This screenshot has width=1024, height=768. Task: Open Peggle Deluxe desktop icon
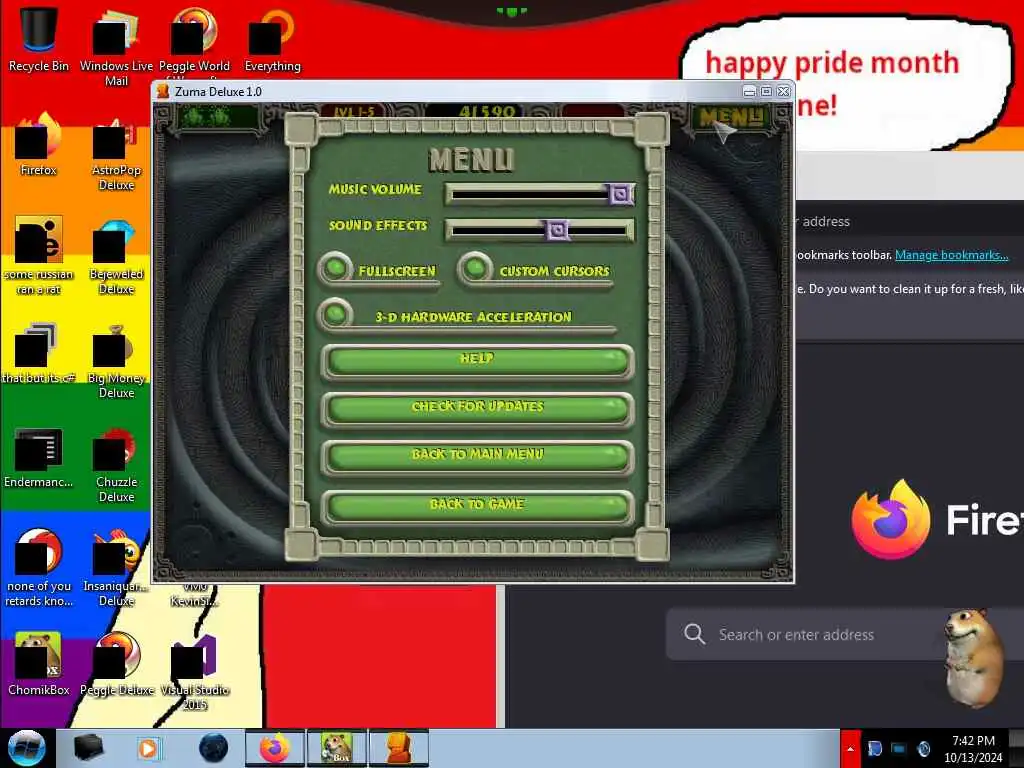click(x=116, y=664)
